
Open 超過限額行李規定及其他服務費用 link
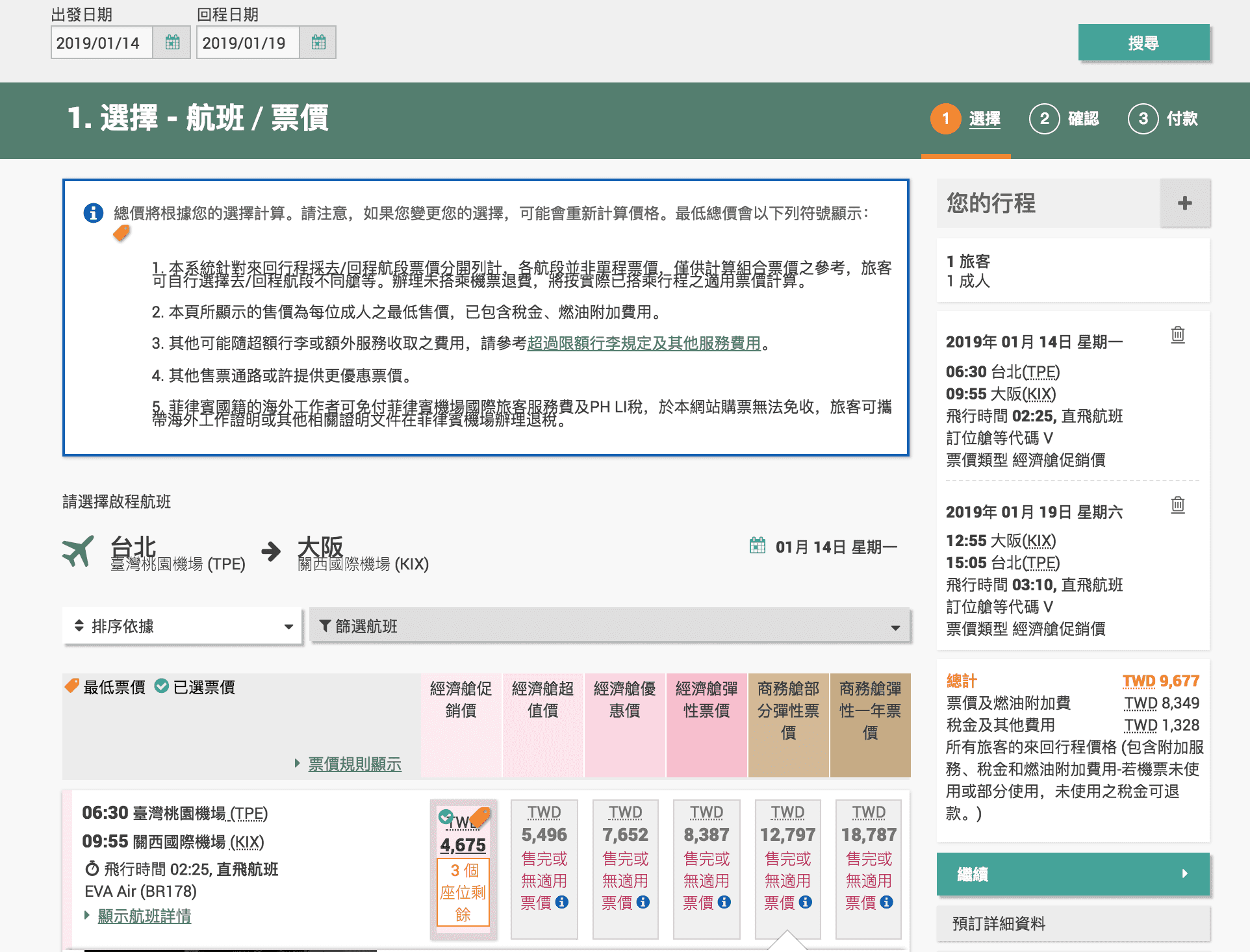pos(644,343)
